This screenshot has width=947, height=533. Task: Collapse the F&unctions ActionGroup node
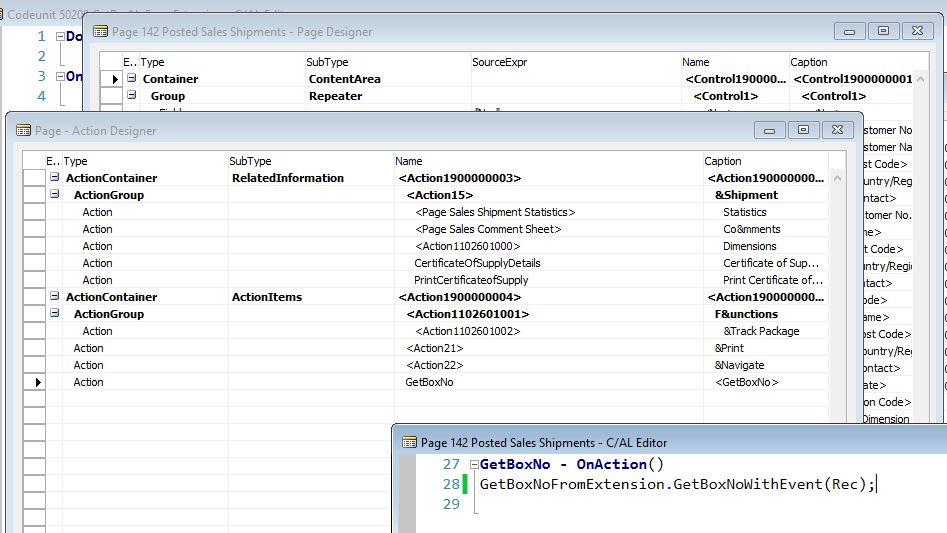click(x=55, y=314)
